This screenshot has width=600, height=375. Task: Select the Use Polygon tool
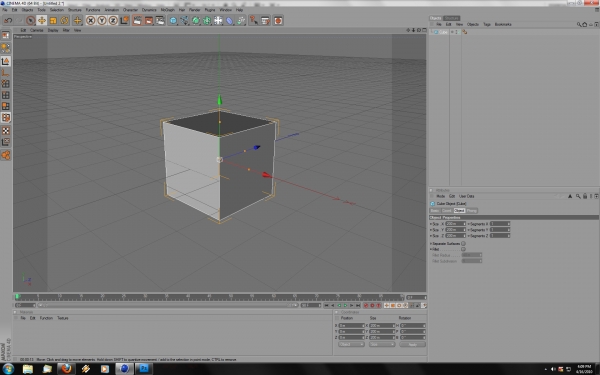pos(5,106)
